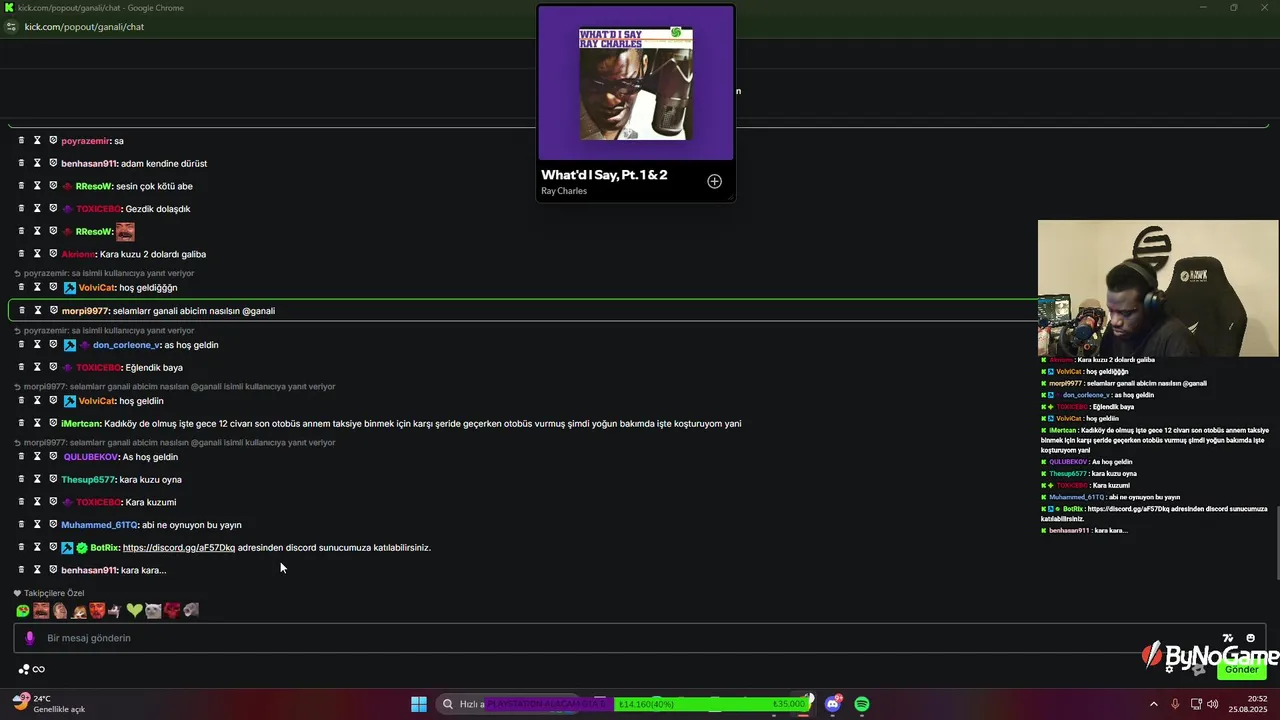Click the points bubbles icon below message box
Screen dimensions: 1280x720
(x=24, y=669)
